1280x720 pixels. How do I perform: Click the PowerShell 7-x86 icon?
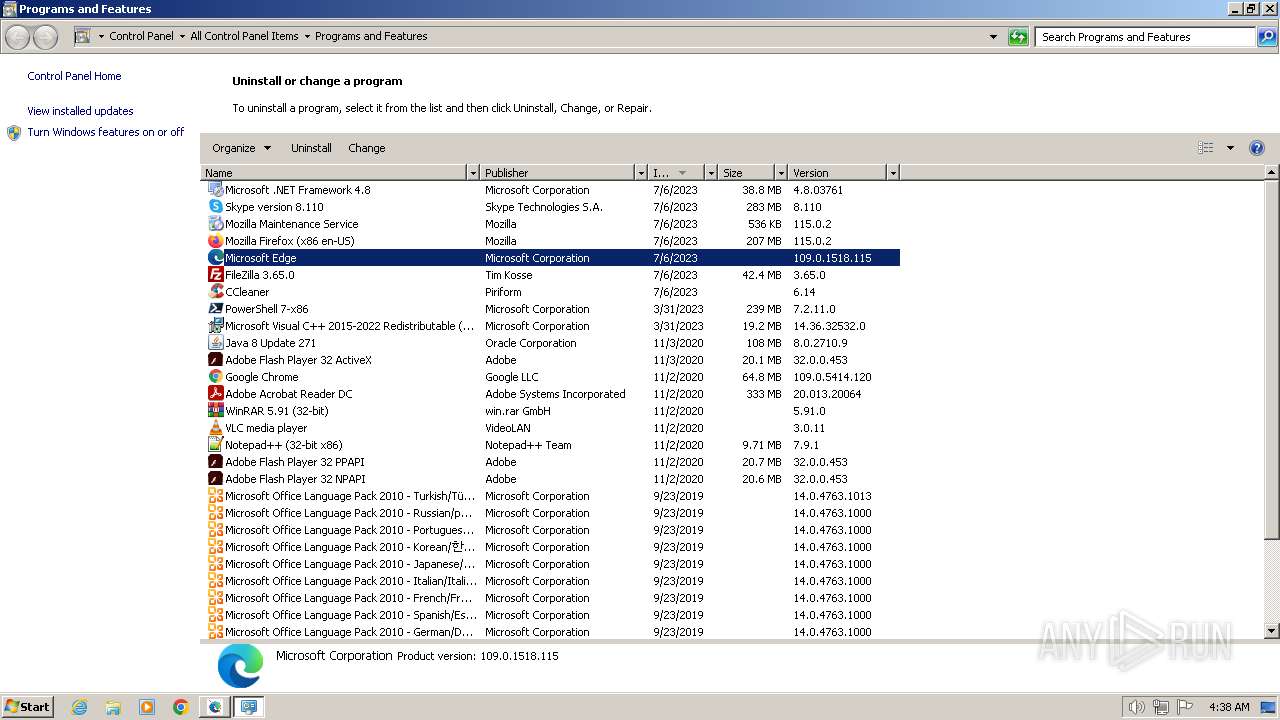click(215, 309)
